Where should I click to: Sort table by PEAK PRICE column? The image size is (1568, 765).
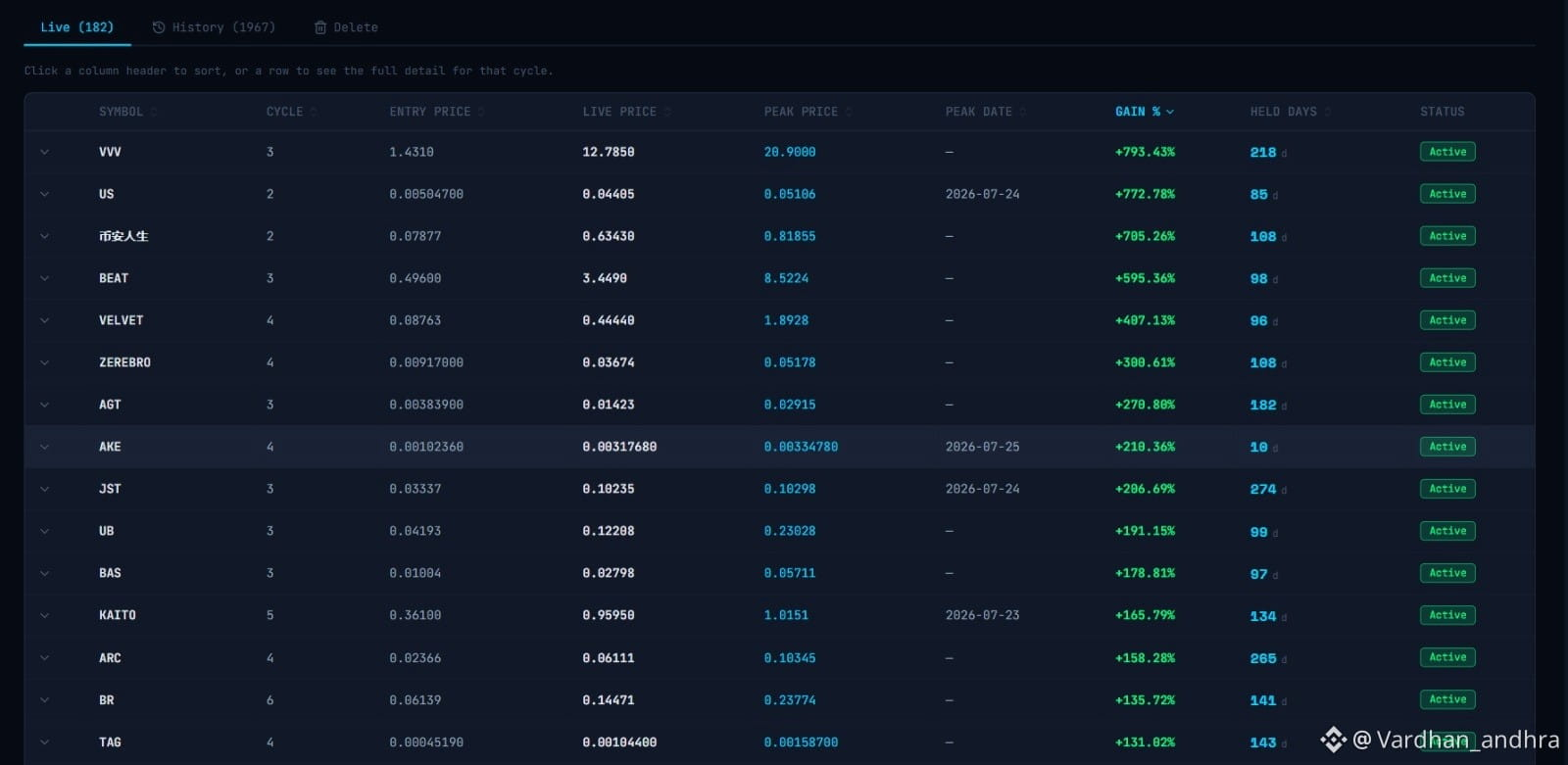pyautogui.click(x=808, y=112)
